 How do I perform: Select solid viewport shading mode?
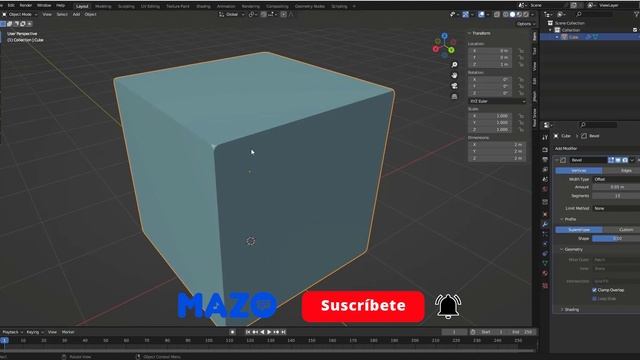click(513, 14)
